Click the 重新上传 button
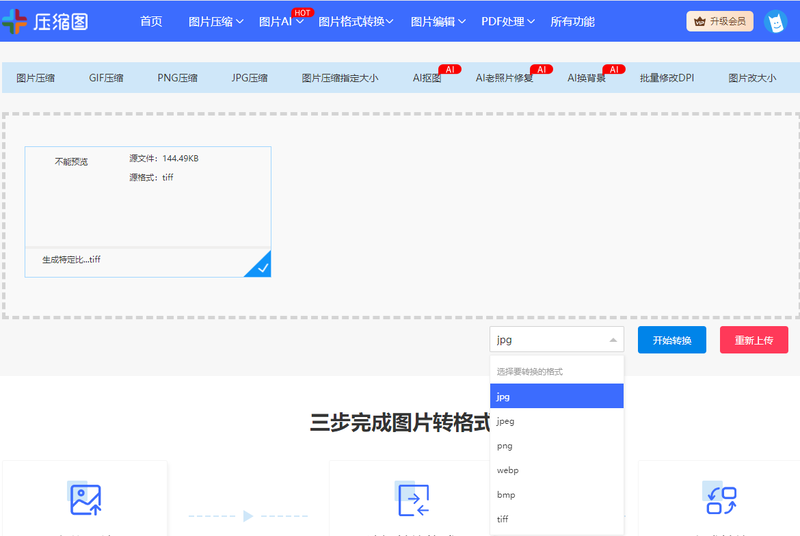 coord(754,340)
